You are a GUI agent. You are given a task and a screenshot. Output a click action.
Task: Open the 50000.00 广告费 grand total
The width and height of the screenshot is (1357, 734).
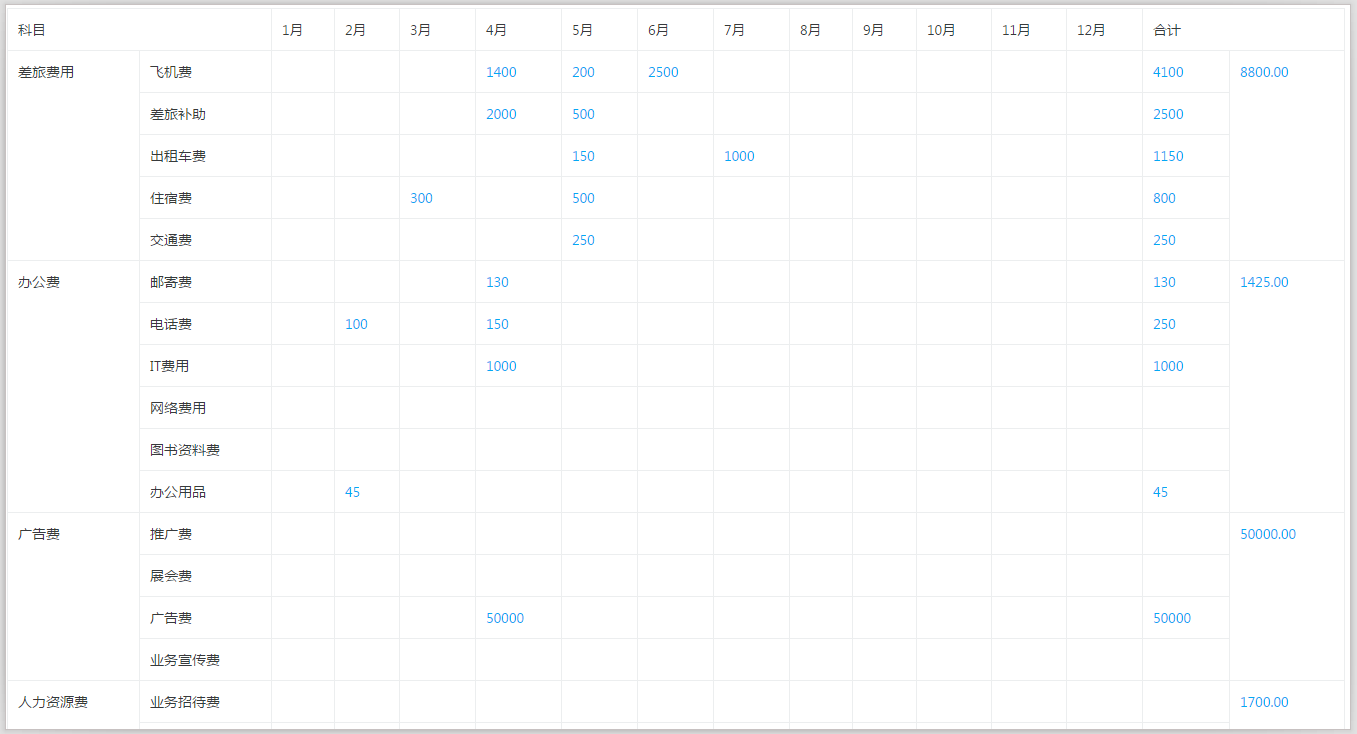point(1267,534)
